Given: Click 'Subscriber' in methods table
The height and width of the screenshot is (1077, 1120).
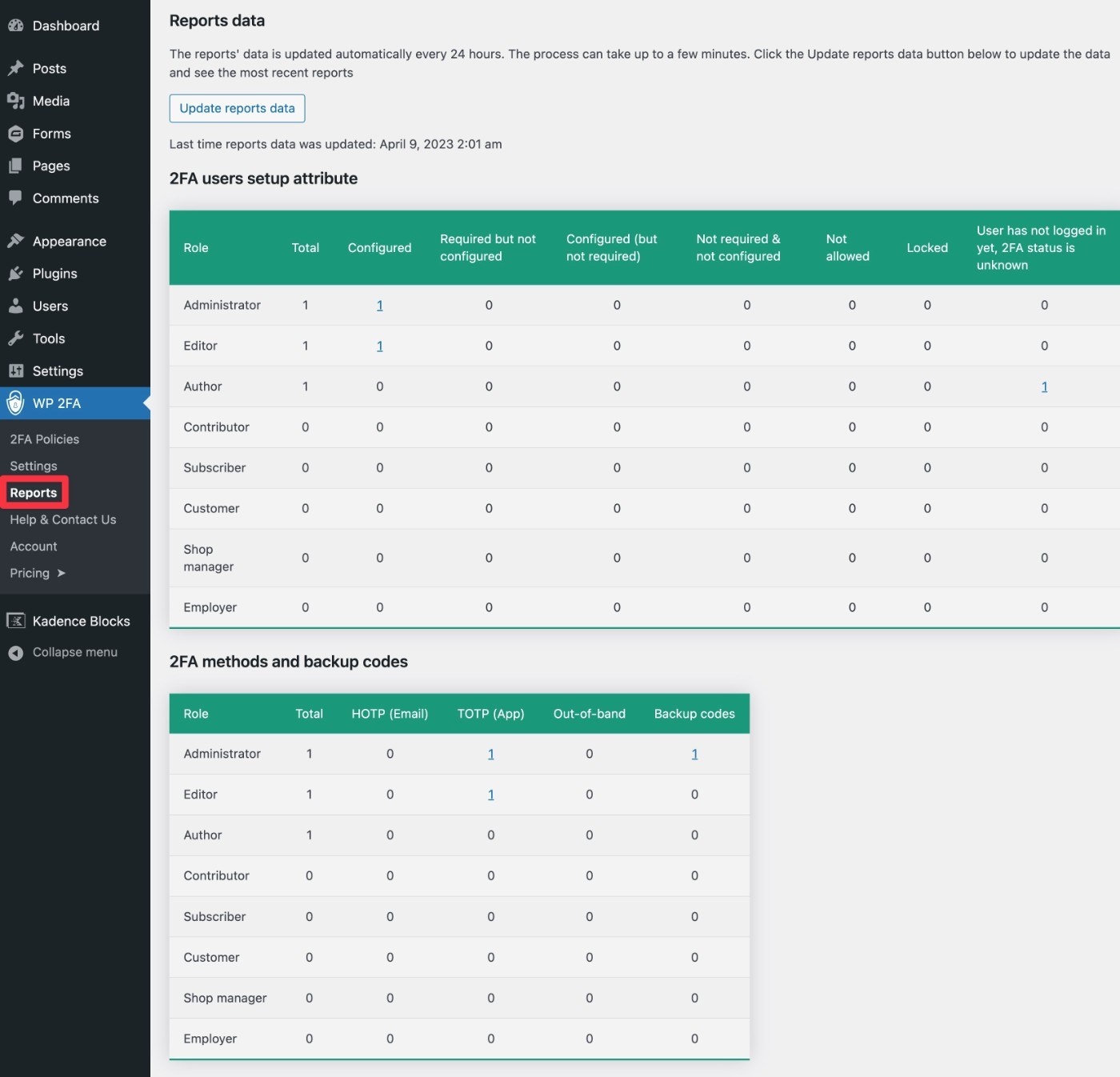Looking at the screenshot, I should pos(214,916).
